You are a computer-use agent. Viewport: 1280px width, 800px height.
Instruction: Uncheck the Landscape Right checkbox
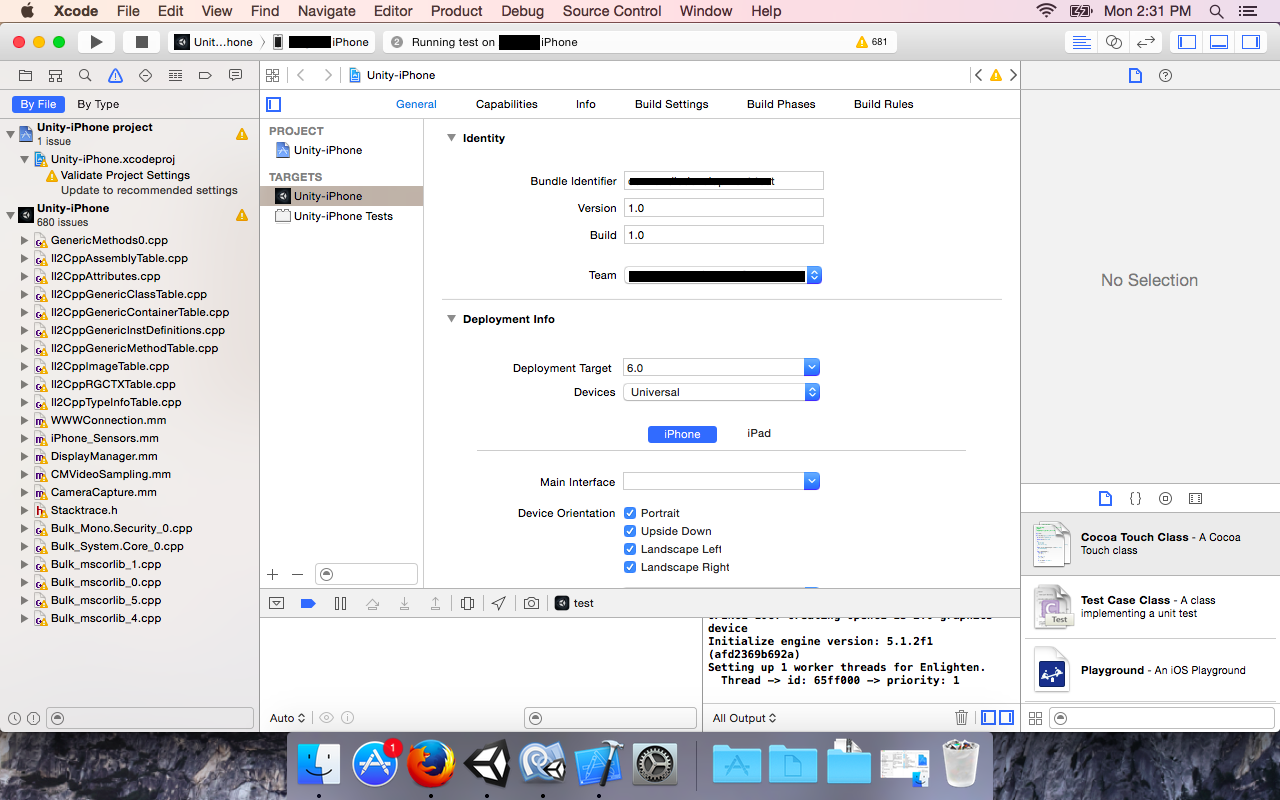(630, 567)
